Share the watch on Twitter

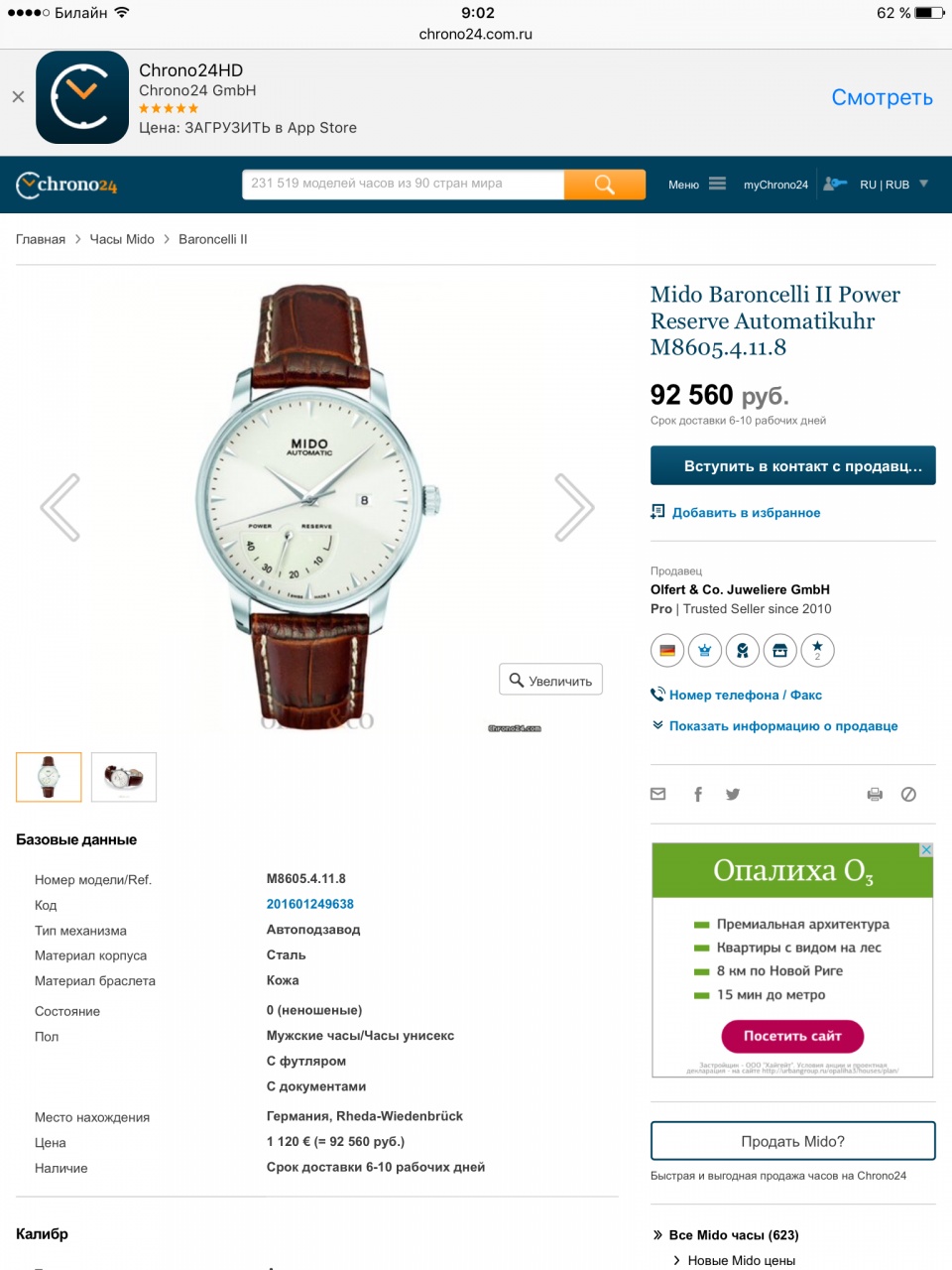coord(733,794)
